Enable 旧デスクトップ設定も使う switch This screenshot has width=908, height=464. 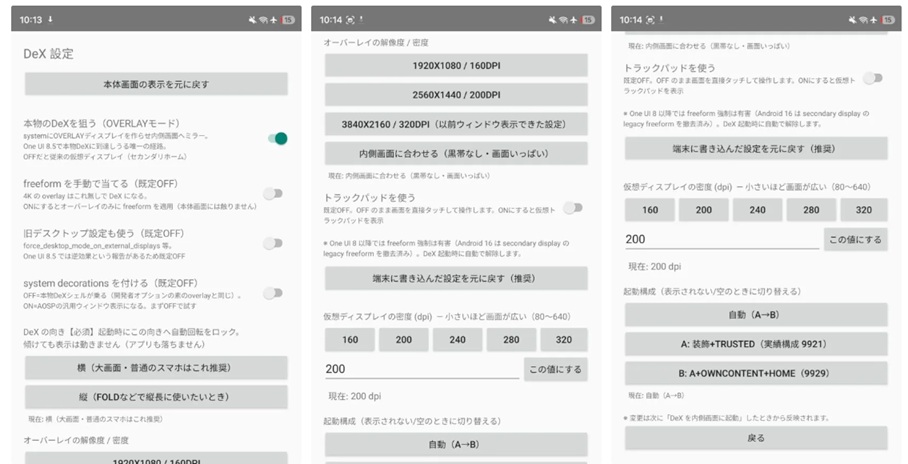[x=273, y=243]
